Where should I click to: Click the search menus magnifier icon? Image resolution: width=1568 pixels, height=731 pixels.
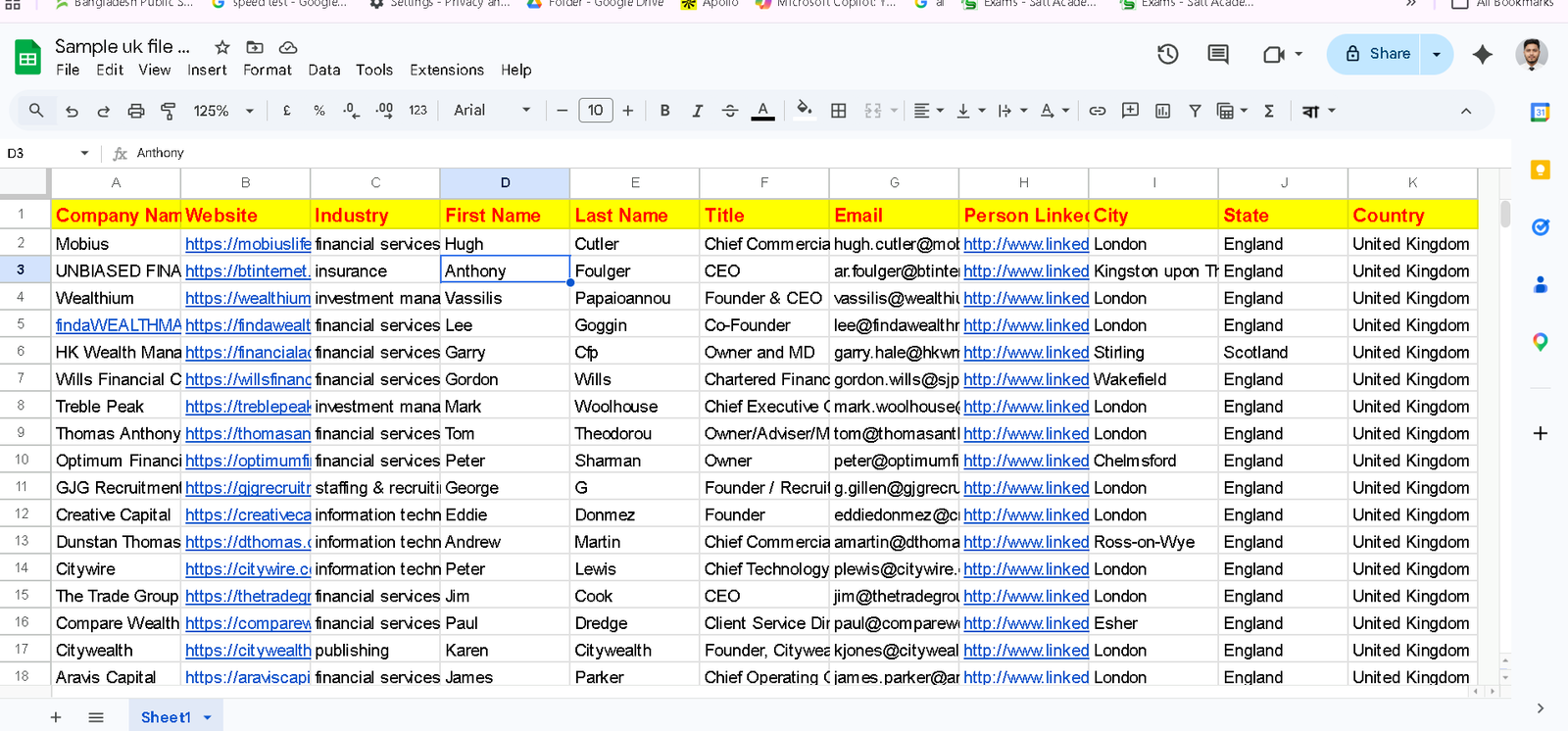(x=36, y=111)
